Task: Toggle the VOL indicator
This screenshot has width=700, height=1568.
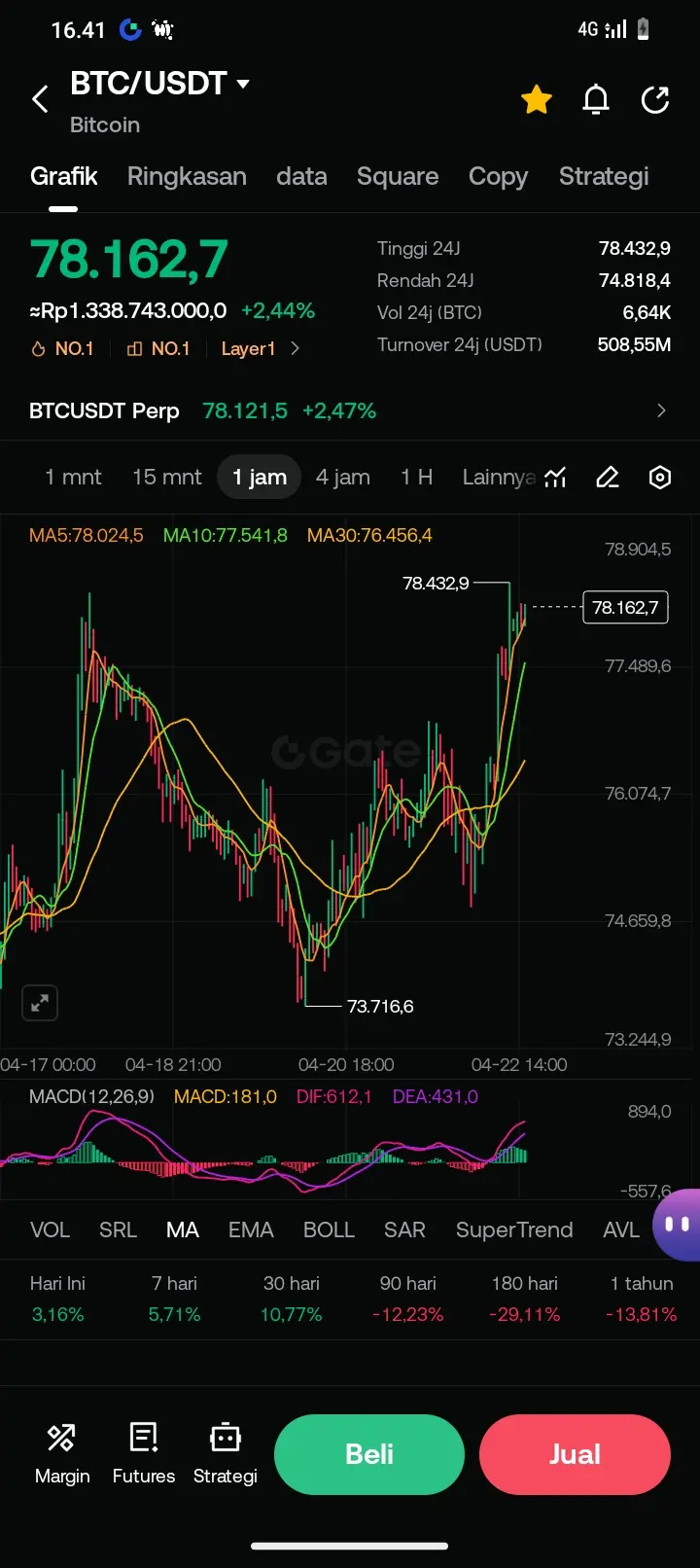Action: (50, 1229)
